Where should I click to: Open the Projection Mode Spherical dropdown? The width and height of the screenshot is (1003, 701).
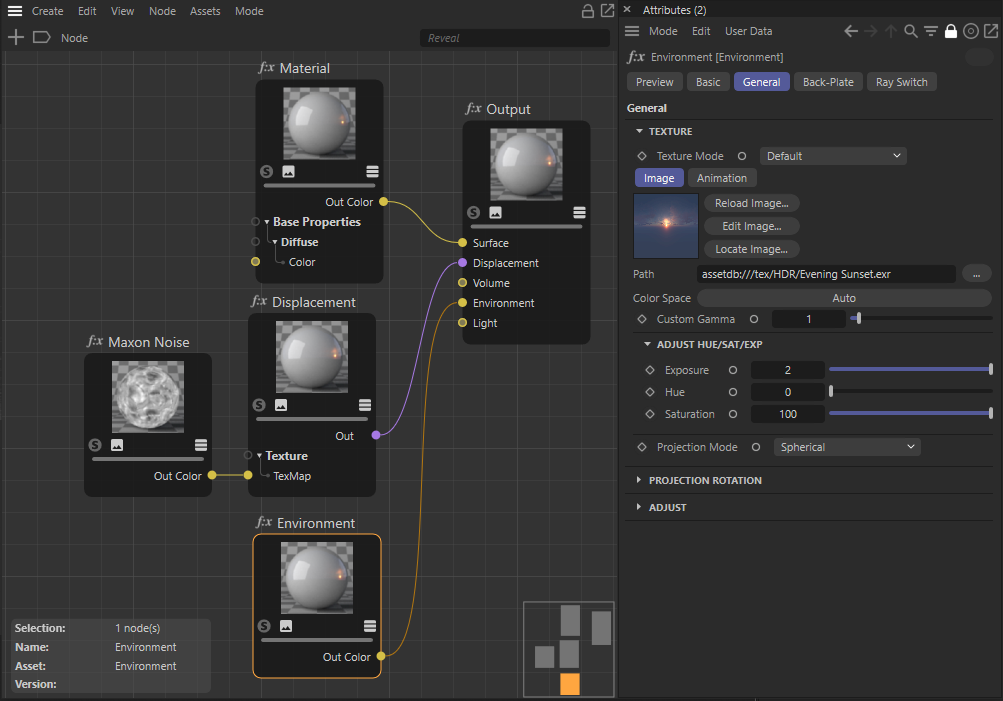846,447
